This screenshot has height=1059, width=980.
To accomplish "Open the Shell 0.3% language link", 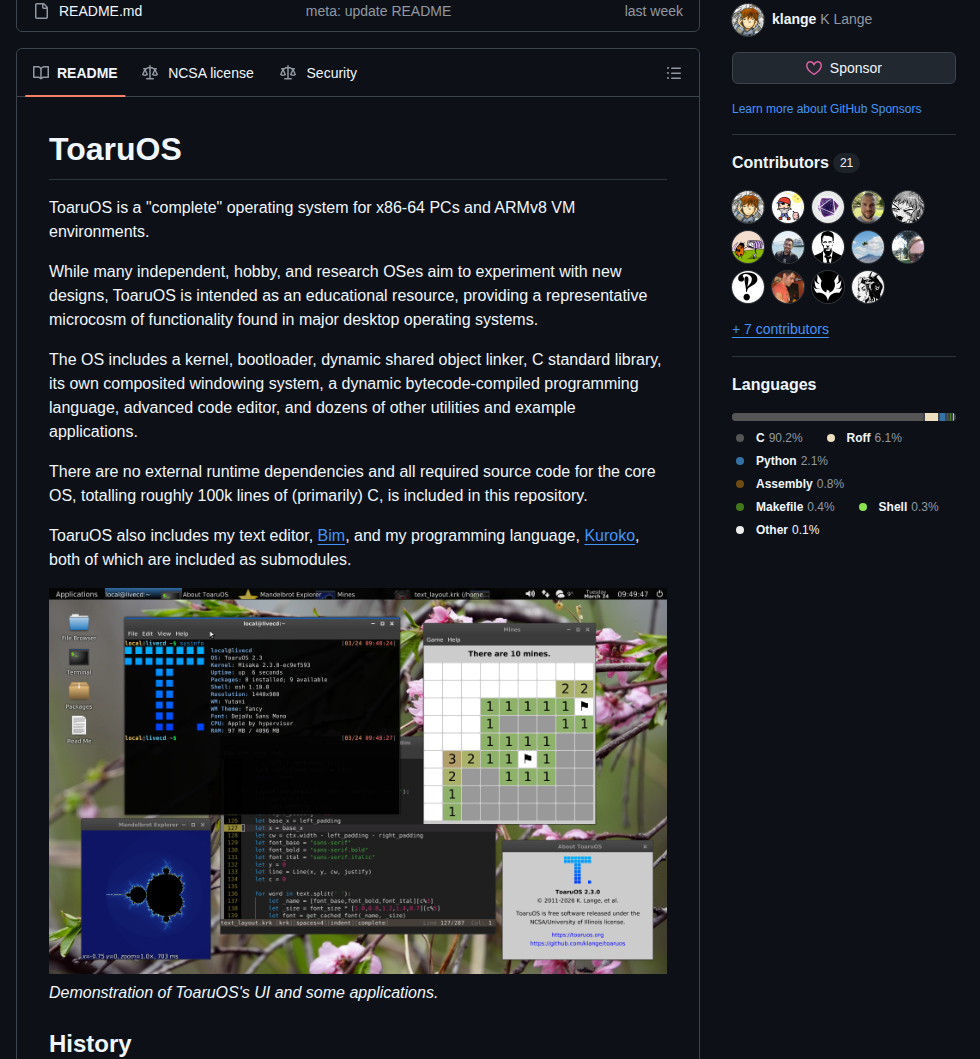I will click(899, 507).
